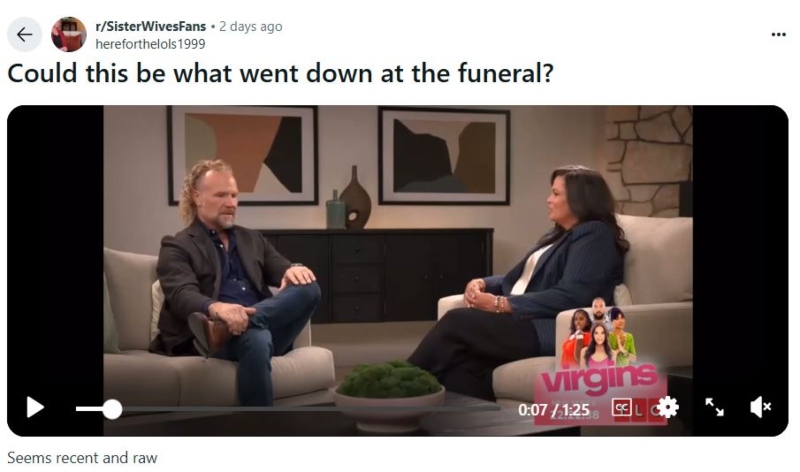This screenshot has height=472, width=800.
Task: Click the "2 days ago" timestamp
Action: pos(251,26)
